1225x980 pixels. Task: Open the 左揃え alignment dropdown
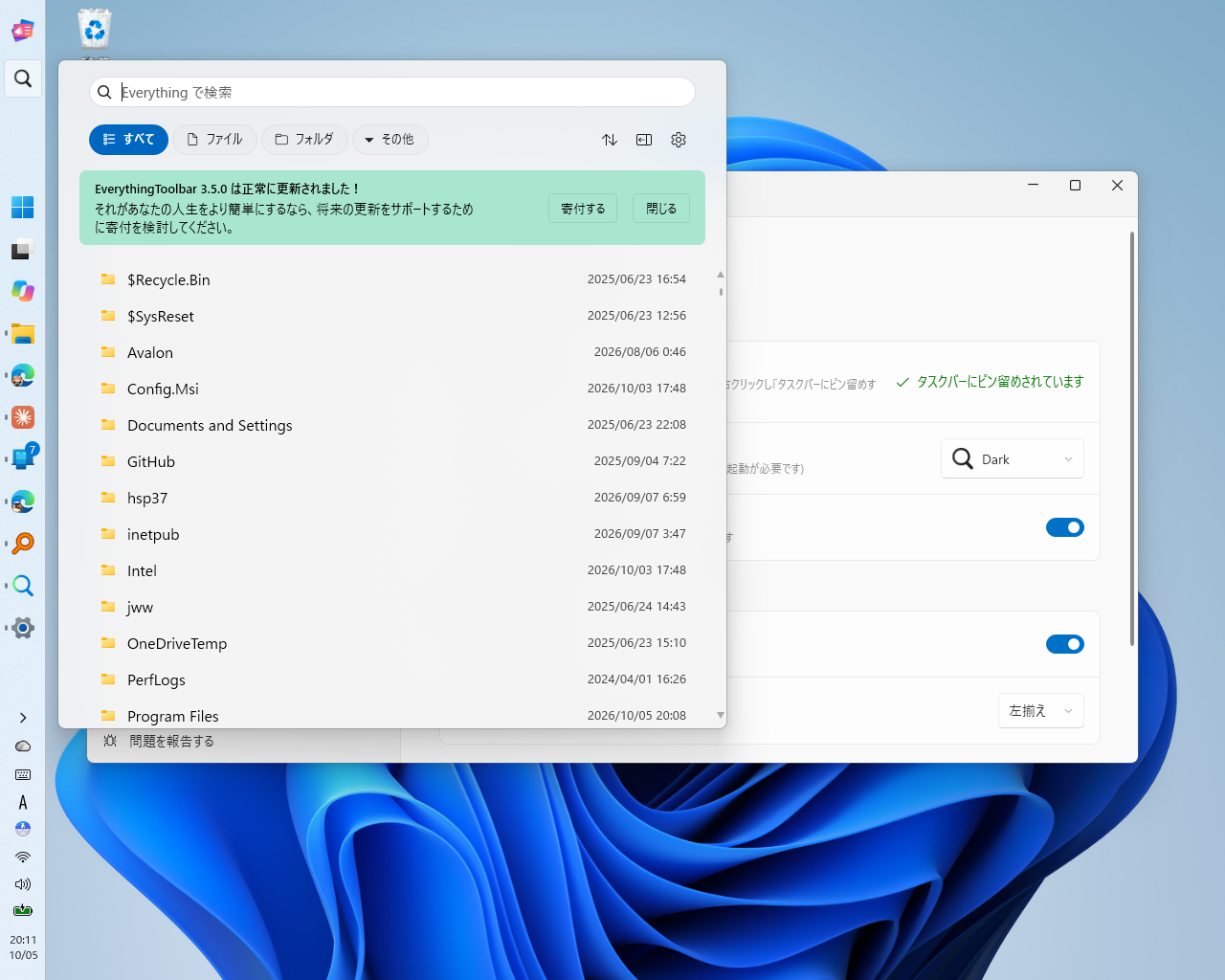(x=1041, y=711)
